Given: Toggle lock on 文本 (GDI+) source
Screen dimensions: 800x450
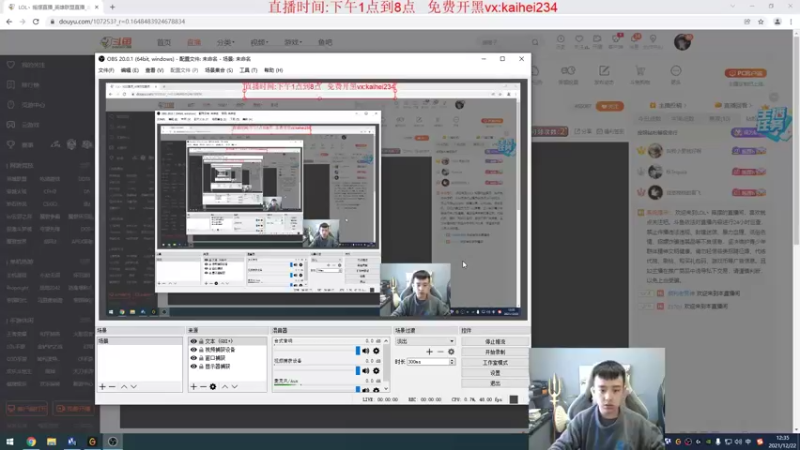Looking at the screenshot, I should (201, 341).
